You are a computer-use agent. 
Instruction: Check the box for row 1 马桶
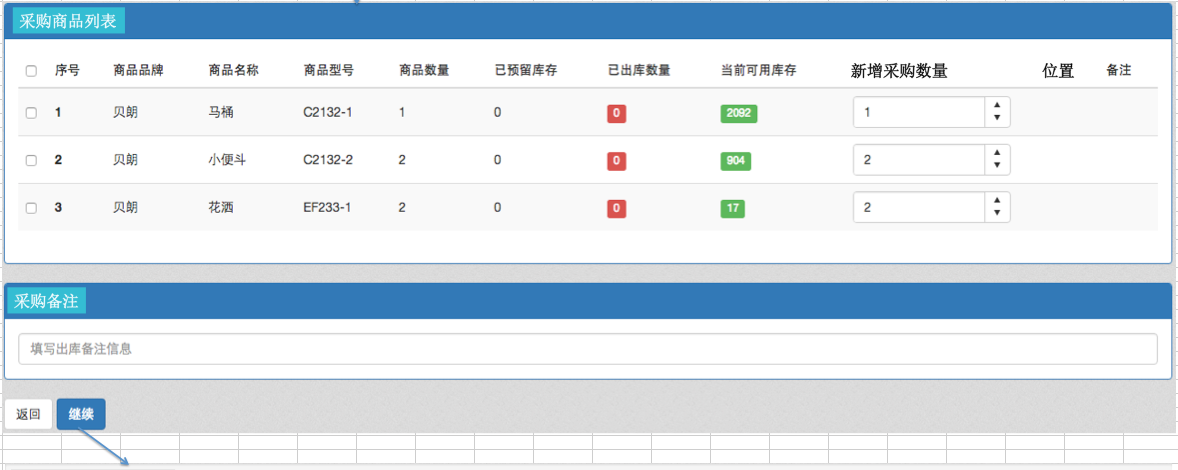(31, 113)
